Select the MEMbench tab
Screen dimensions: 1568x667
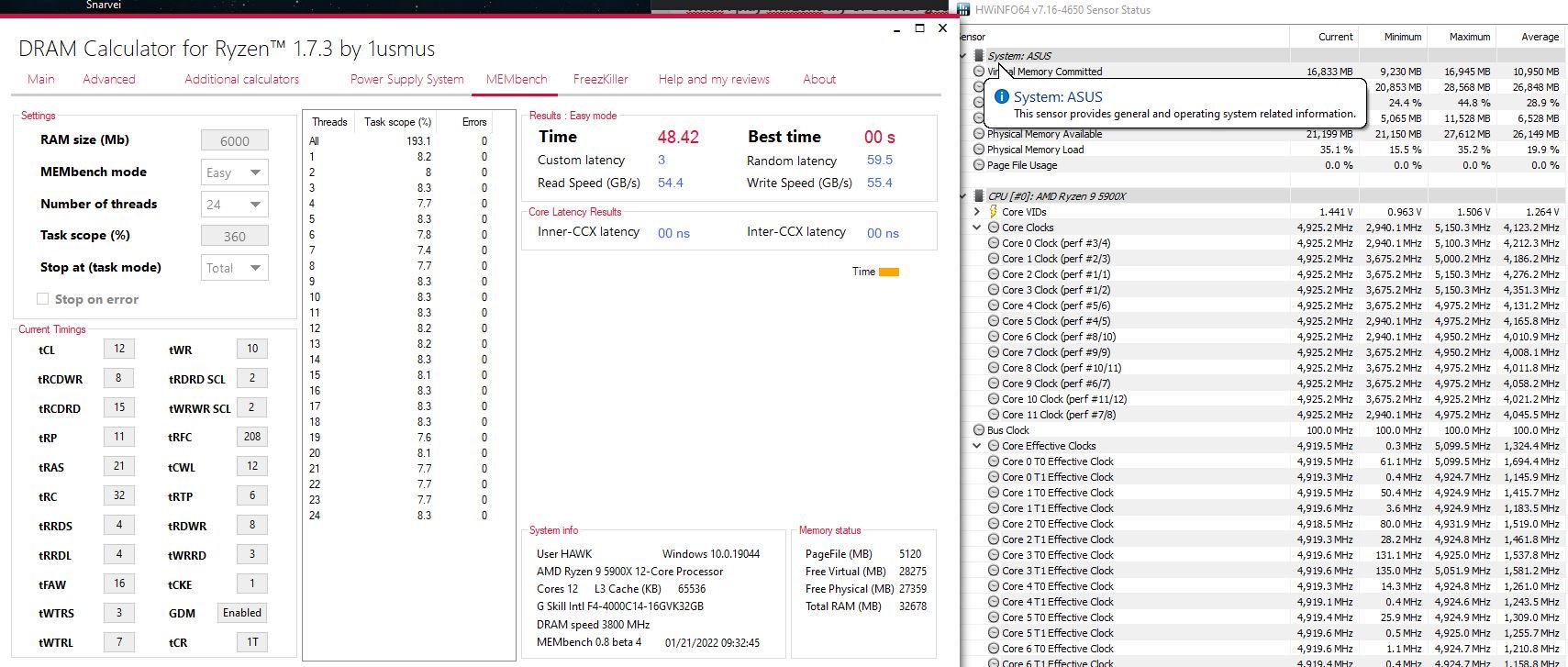tap(516, 79)
